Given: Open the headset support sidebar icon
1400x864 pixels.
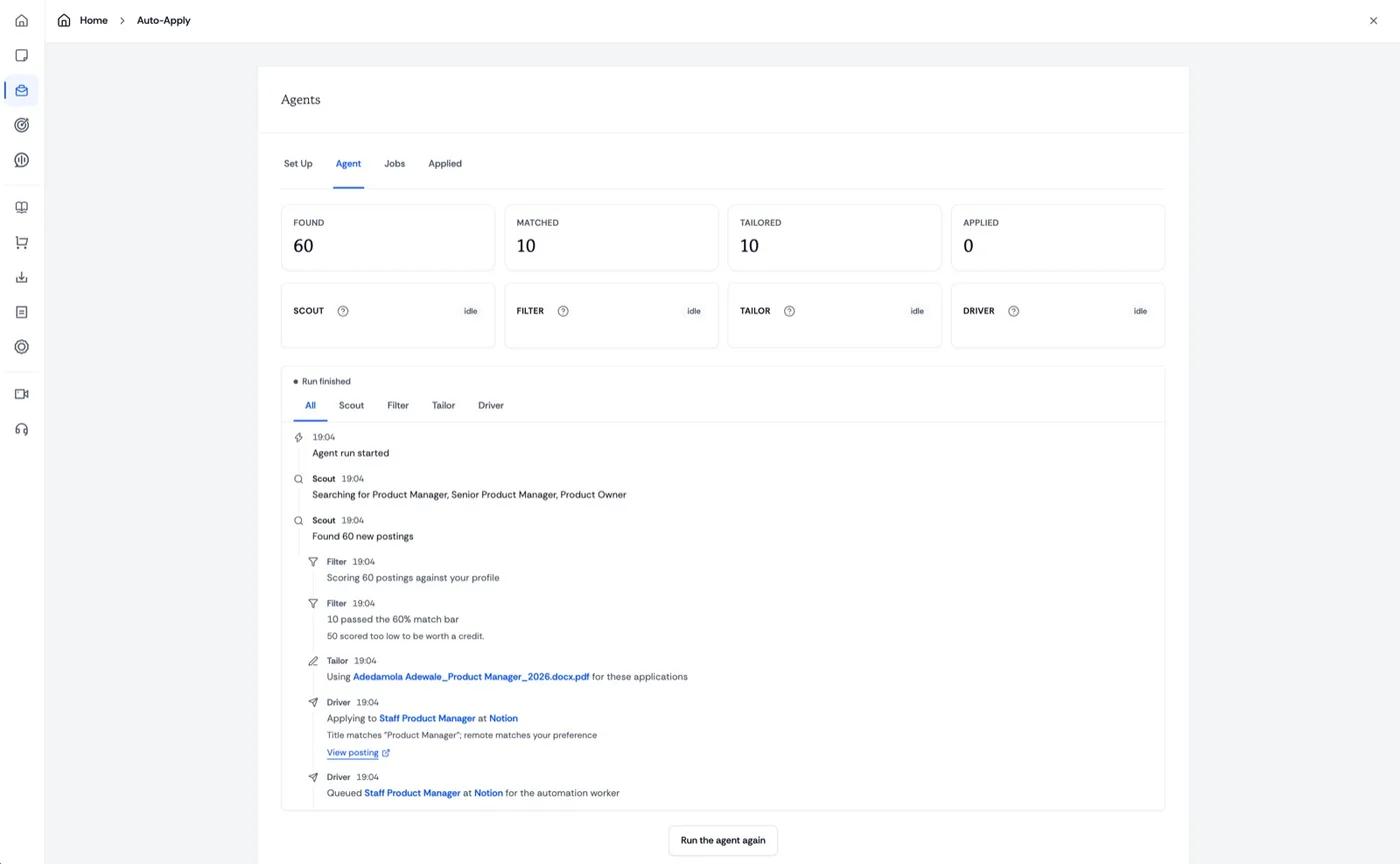Looking at the screenshot, I should click(22, 429).
